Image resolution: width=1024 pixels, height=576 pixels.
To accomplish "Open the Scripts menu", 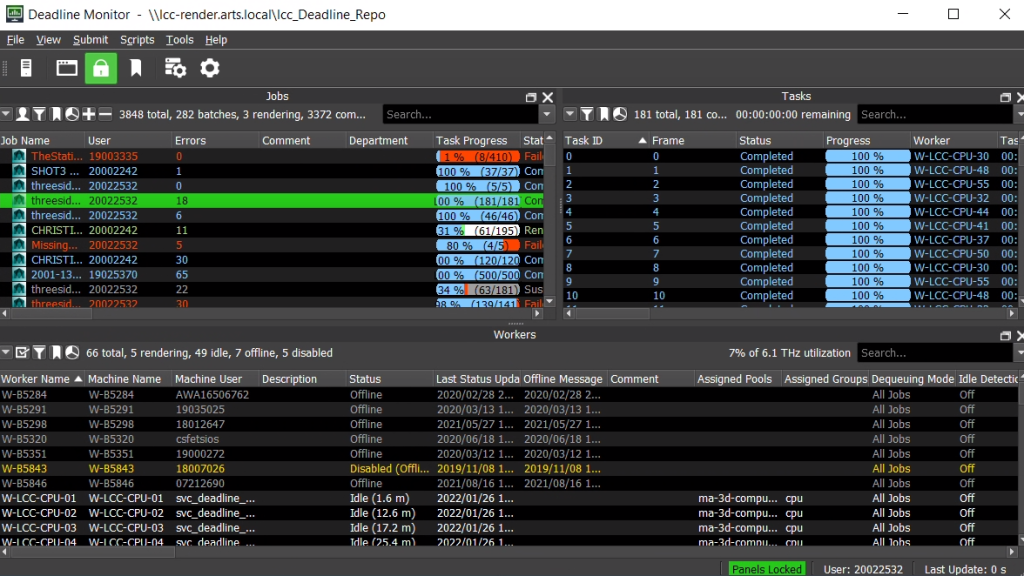I will tap(137, 40).
